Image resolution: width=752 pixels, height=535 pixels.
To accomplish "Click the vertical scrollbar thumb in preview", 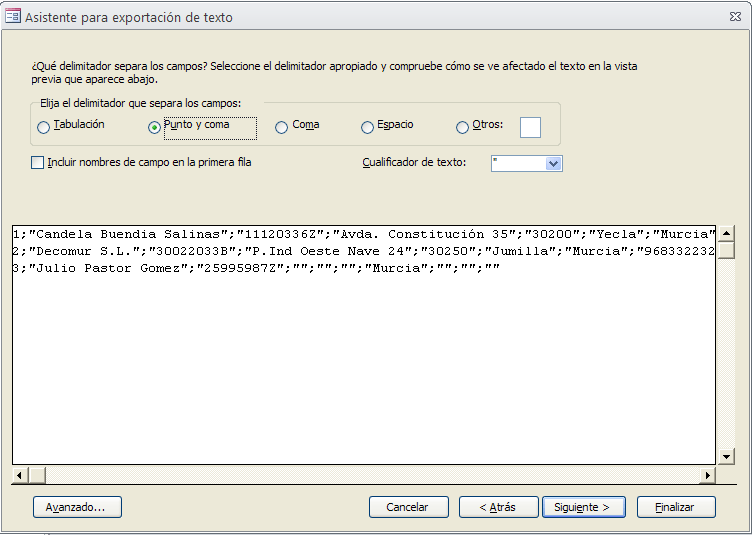I will 726,250.
